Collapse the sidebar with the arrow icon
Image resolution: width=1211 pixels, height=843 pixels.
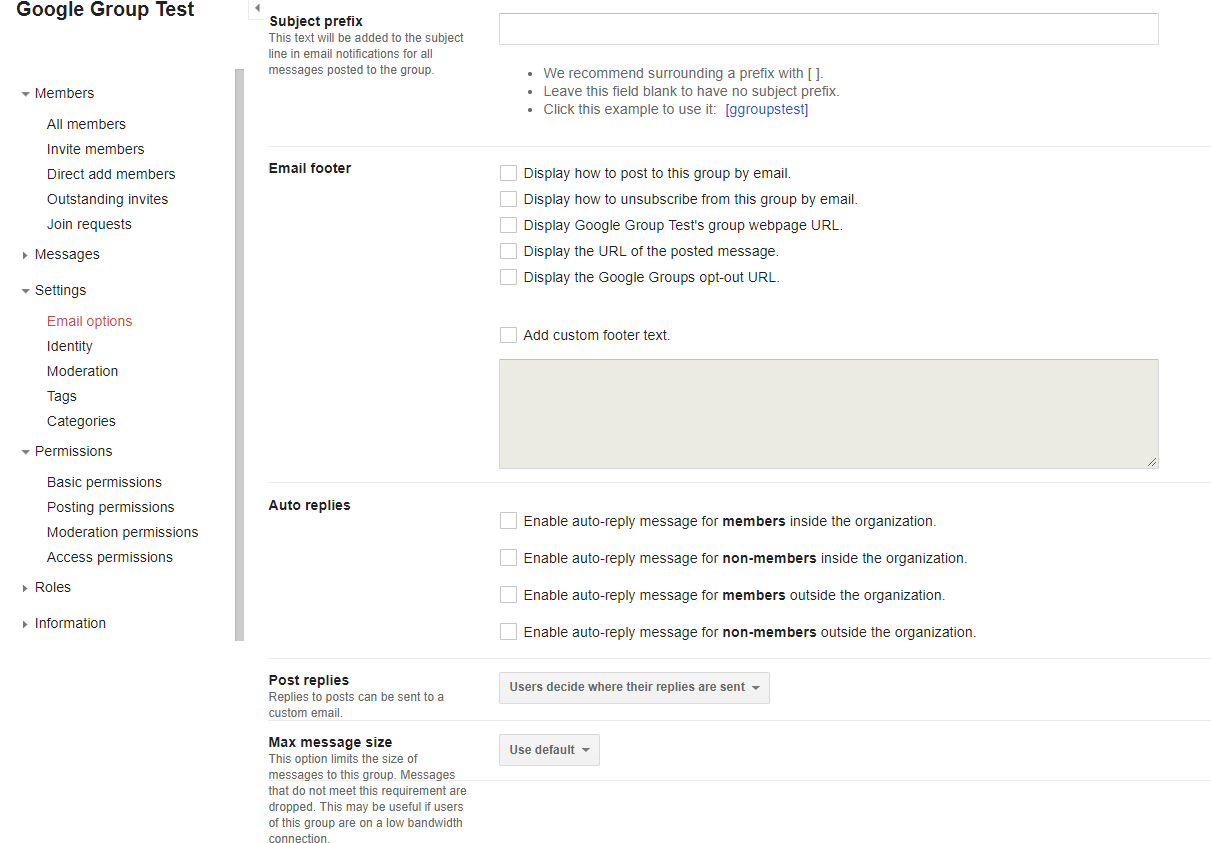[x=257, y=8]
